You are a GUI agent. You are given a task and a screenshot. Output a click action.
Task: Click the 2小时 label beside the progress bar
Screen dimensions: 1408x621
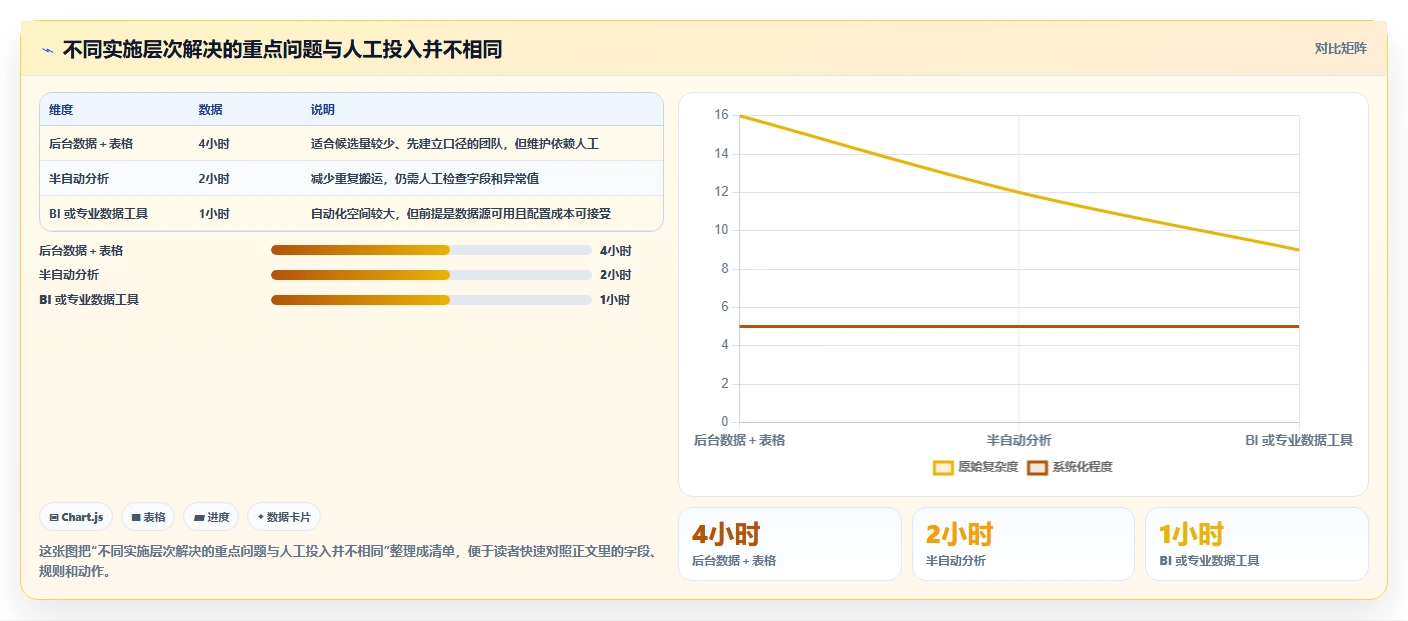(x=615, y=275)
